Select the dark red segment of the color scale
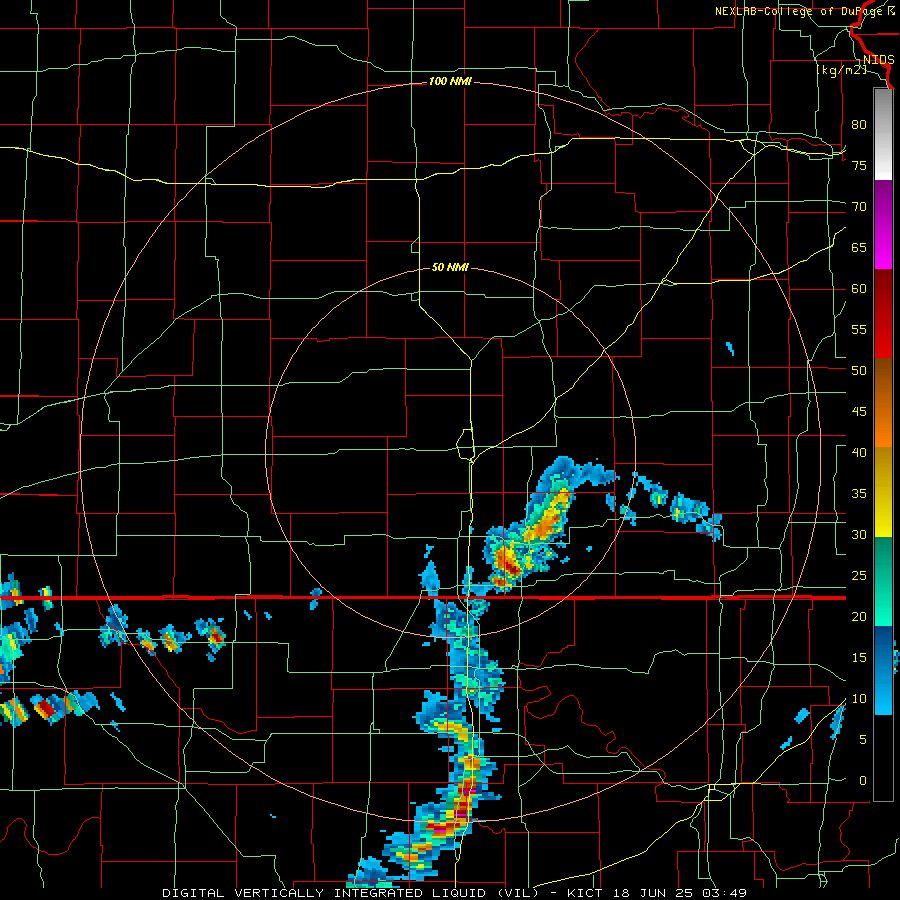Viewport: 900px width, 900px height. tap(883, 314)
